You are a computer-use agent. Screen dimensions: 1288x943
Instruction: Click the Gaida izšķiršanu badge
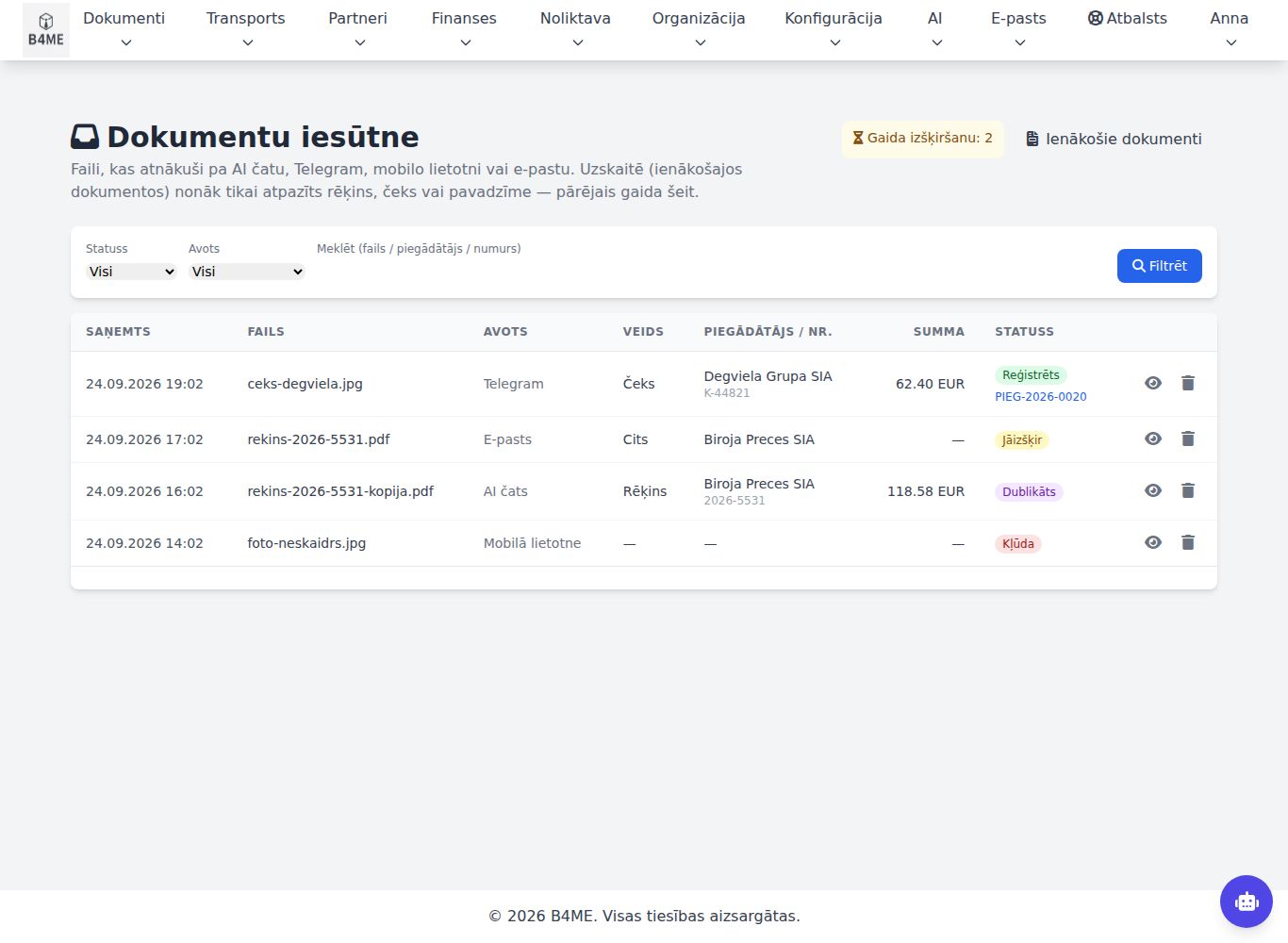tap(923, 139)
